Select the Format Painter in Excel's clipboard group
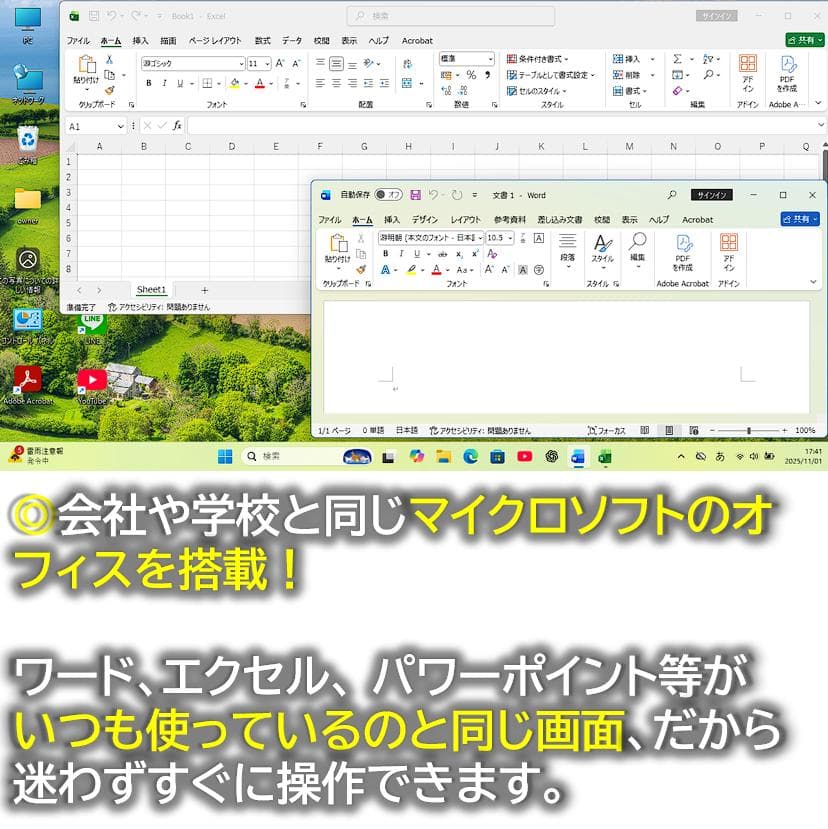Image resolution: width=828 pixels, height=829 pixels. (110, 91)
